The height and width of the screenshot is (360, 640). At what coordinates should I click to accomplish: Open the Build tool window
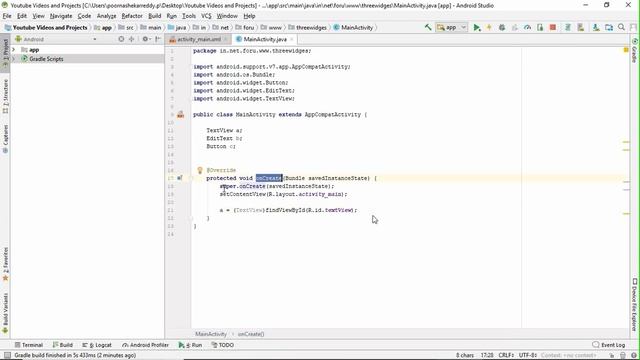[x=62, y=345]
